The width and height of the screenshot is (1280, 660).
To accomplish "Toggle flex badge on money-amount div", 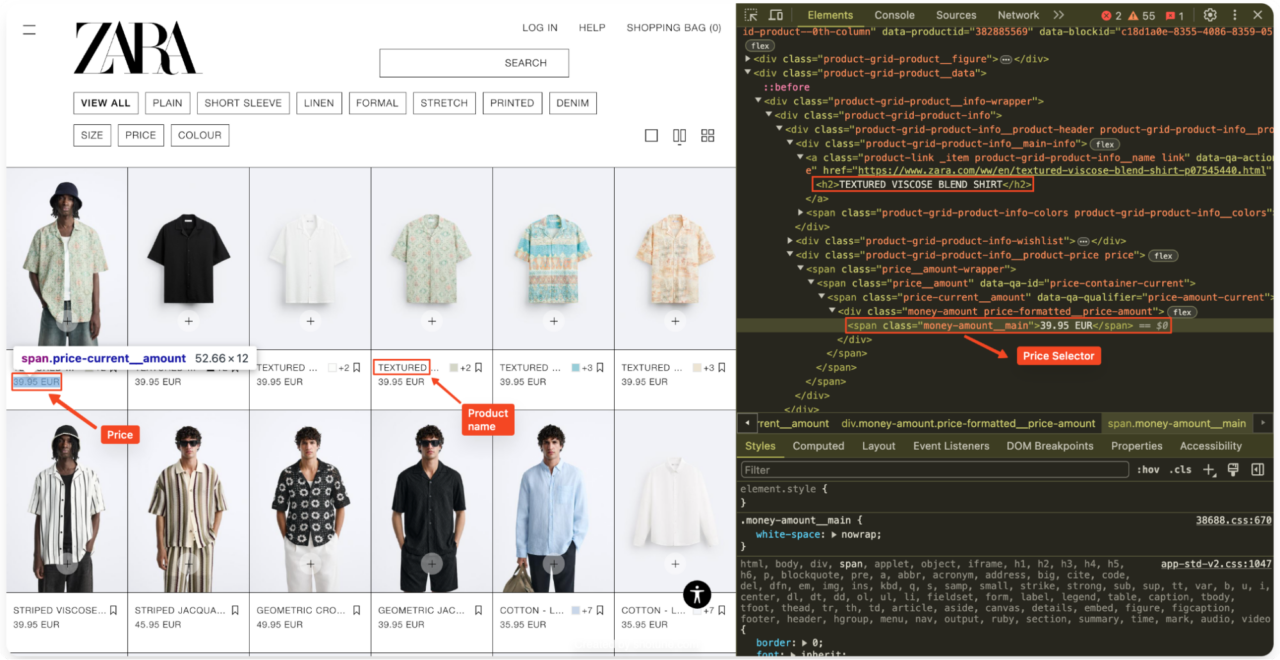I will (1183, 312).
